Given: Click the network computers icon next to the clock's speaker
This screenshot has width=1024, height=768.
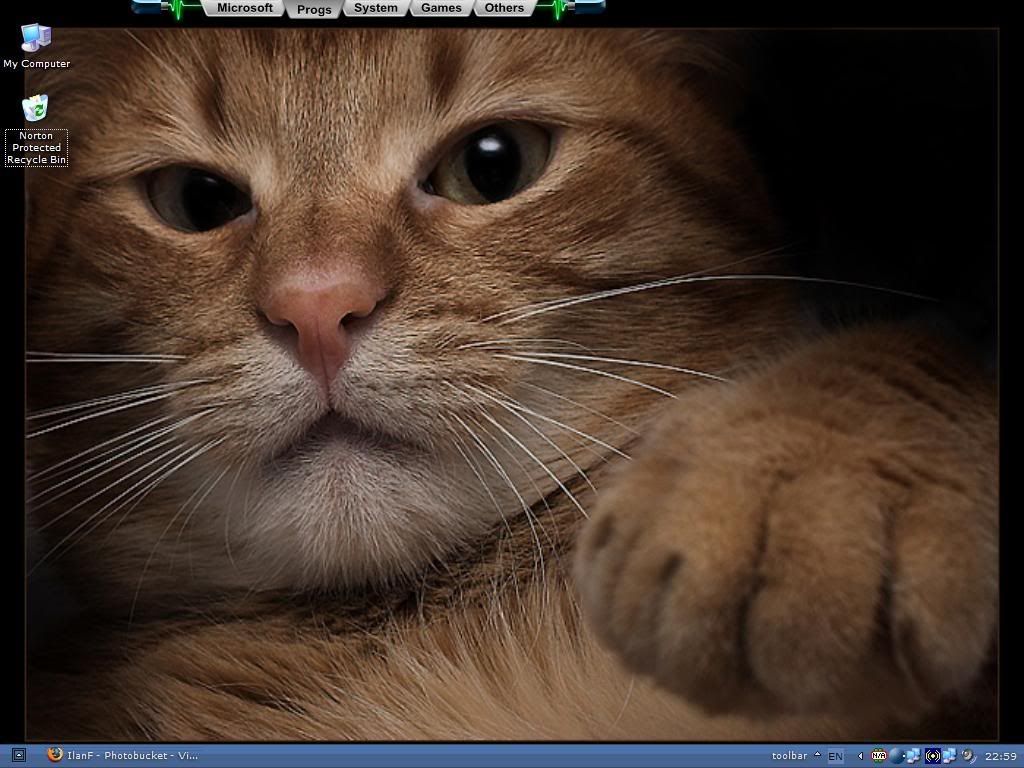Looking at the screenshot, I should pos(950,756).
